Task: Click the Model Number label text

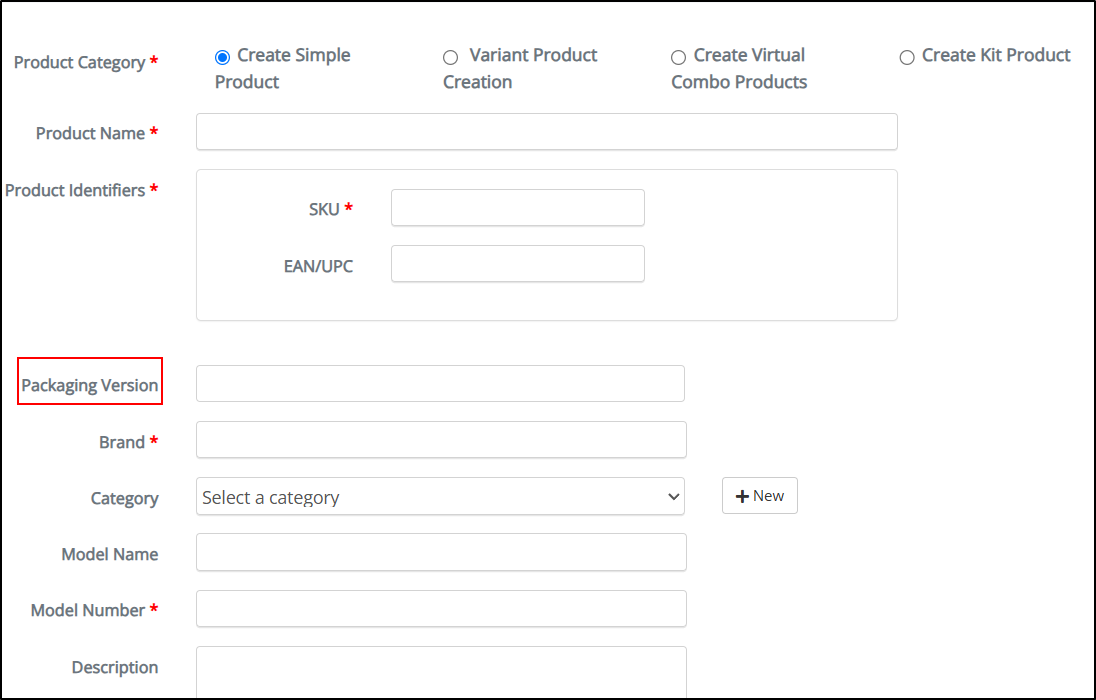Action: (x=88, y=610)
